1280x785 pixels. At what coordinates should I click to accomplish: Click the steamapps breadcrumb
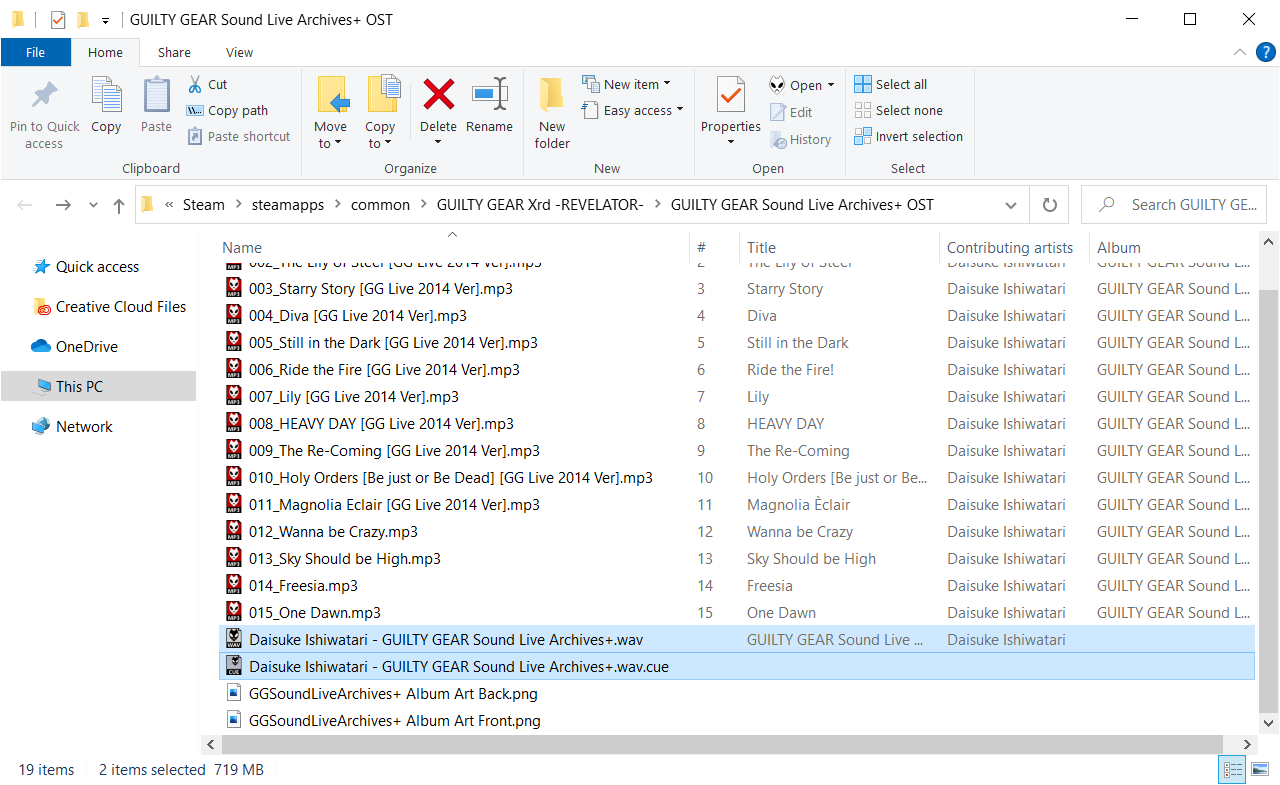[x=288, y=205]
